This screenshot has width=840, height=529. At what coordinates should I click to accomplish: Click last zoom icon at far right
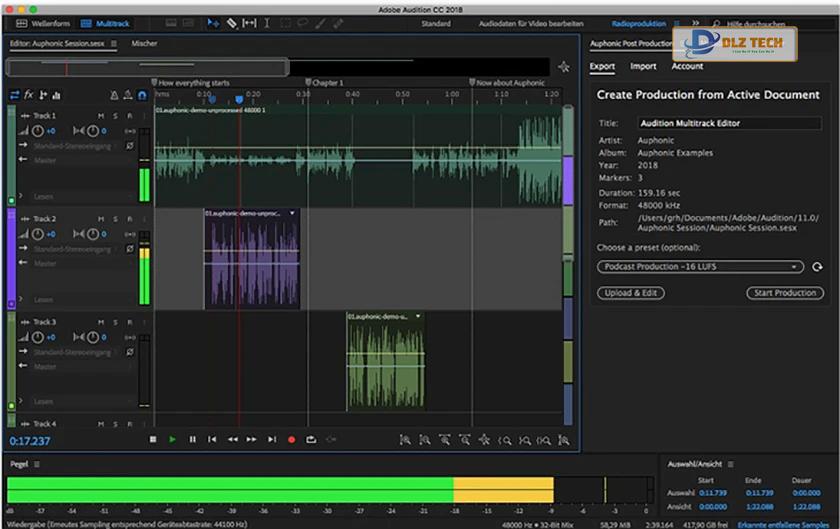(x=564, y=440)
